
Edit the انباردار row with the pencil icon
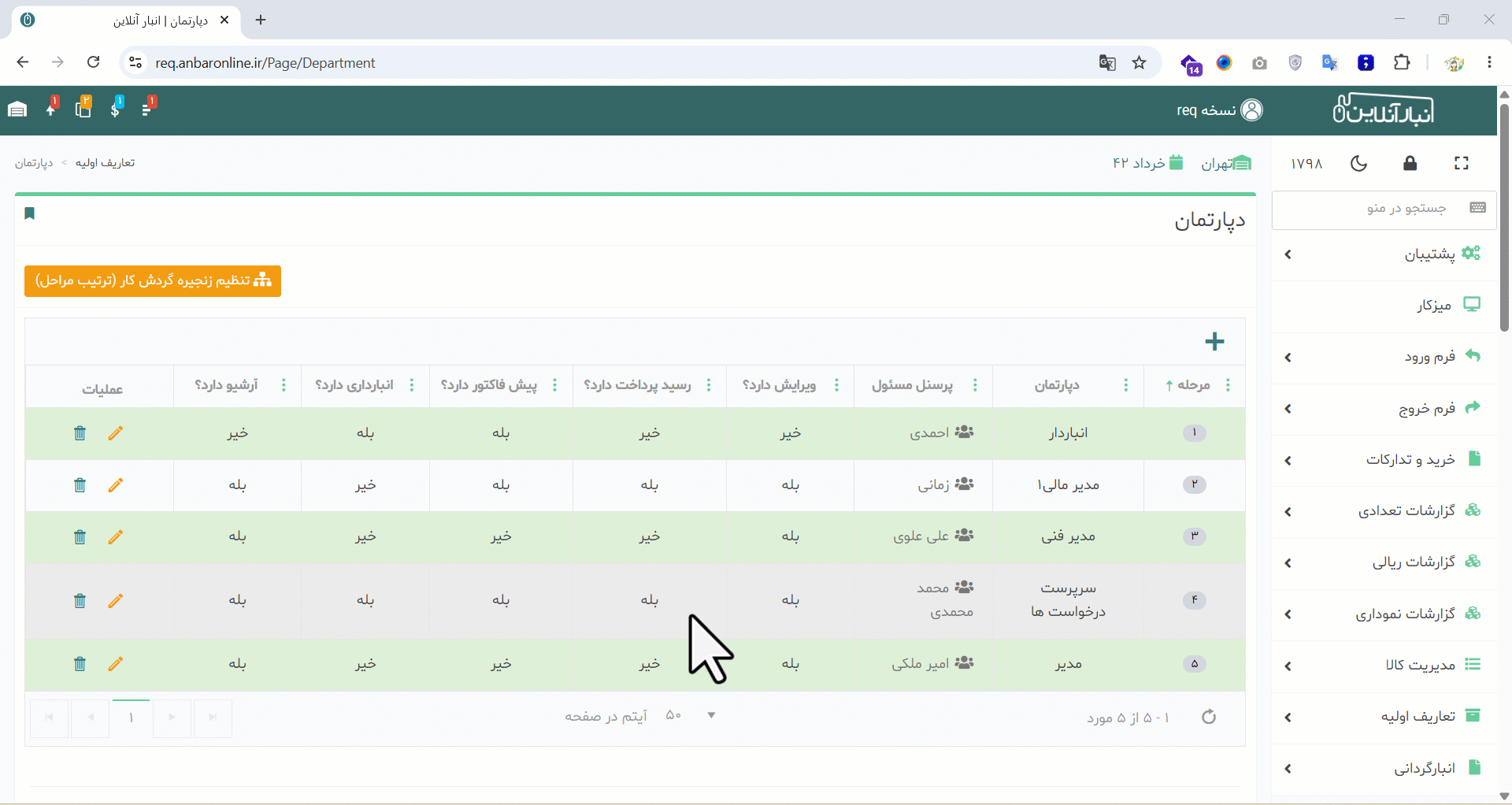click(x=116, y=433)
